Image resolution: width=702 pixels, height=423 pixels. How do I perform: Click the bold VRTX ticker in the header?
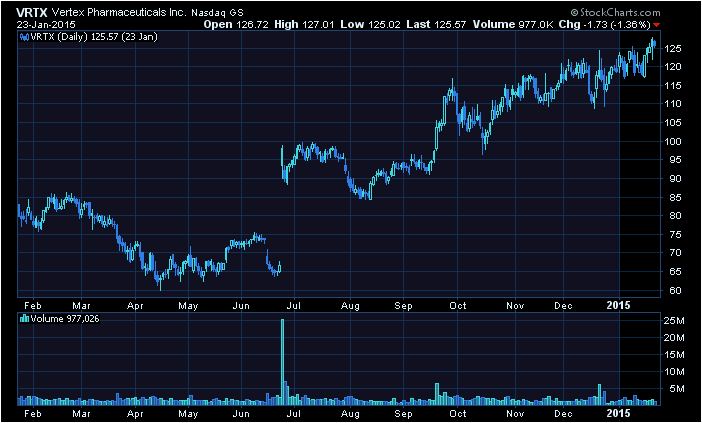(32, 12)
